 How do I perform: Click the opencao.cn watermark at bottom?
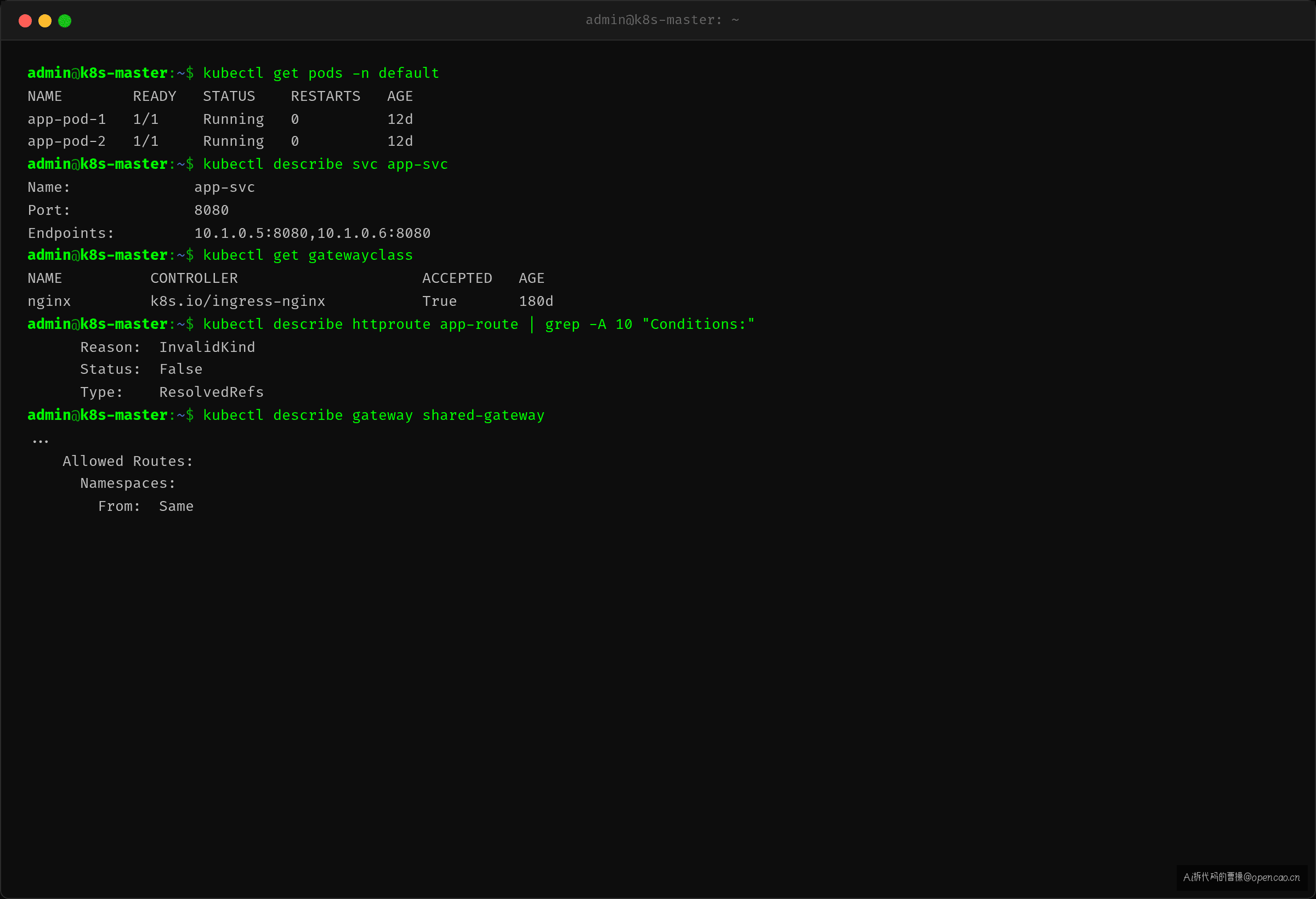point(1241,877)
